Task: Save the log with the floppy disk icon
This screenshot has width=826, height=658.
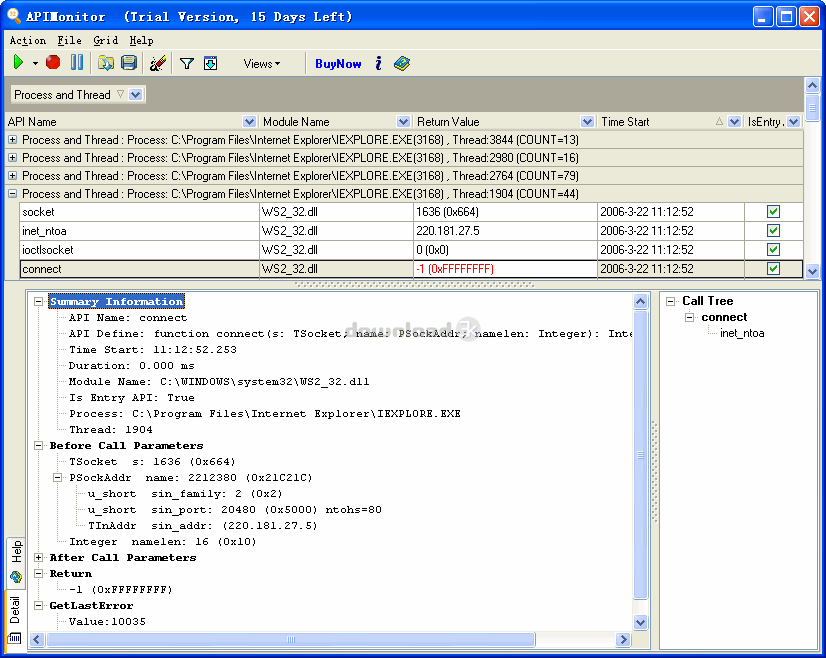Action: coord(129,63)
